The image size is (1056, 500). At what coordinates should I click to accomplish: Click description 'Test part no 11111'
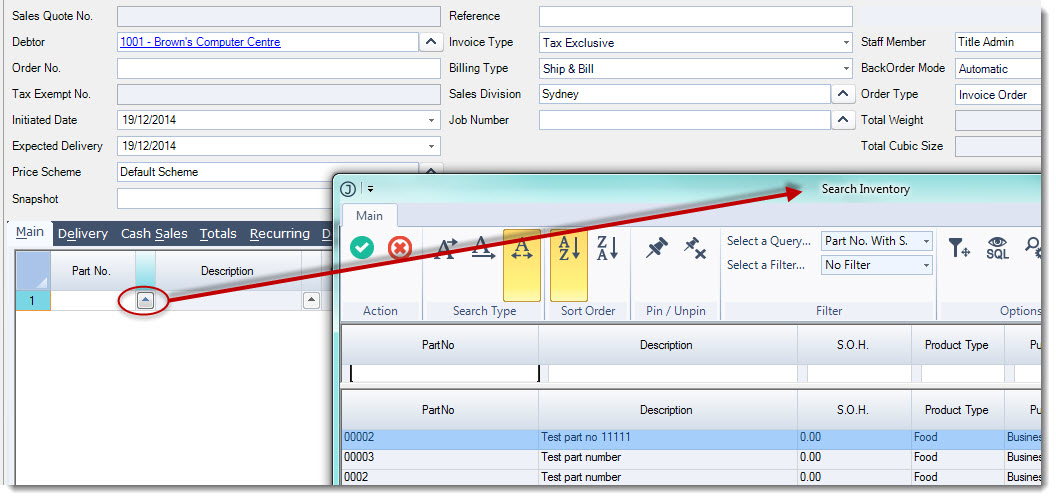click(x=586, y=437)
